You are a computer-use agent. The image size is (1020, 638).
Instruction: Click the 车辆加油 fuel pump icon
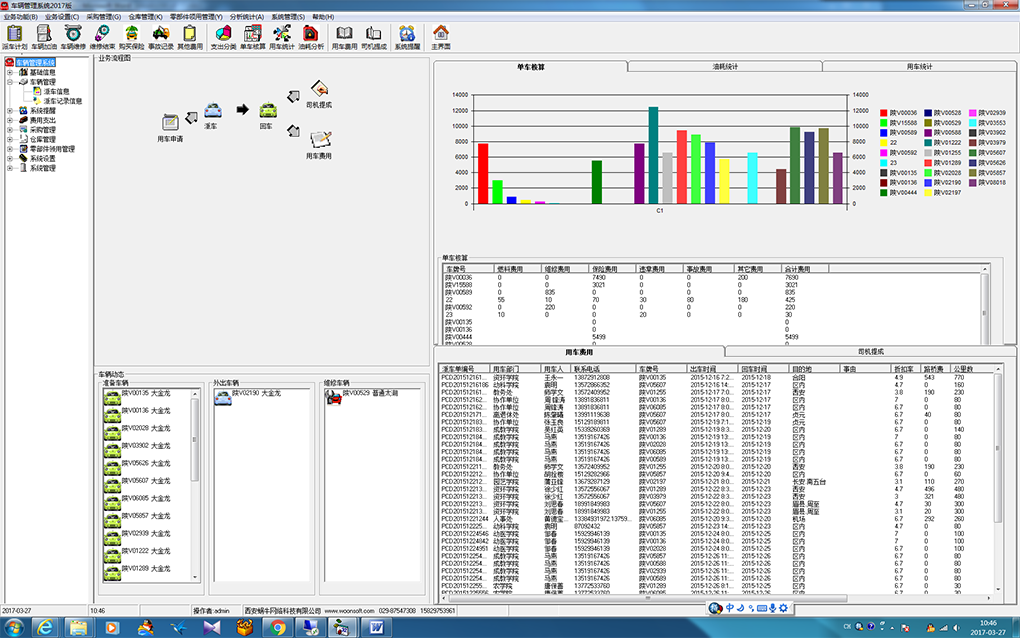(44, 34)
